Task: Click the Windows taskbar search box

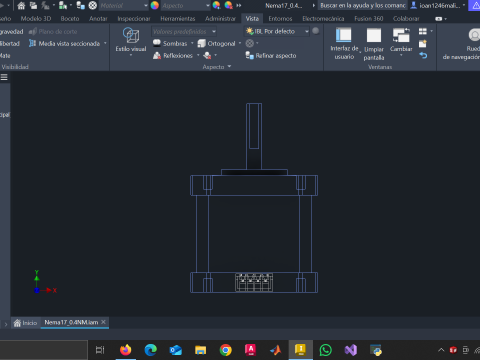Action: (x=44, y=350)
